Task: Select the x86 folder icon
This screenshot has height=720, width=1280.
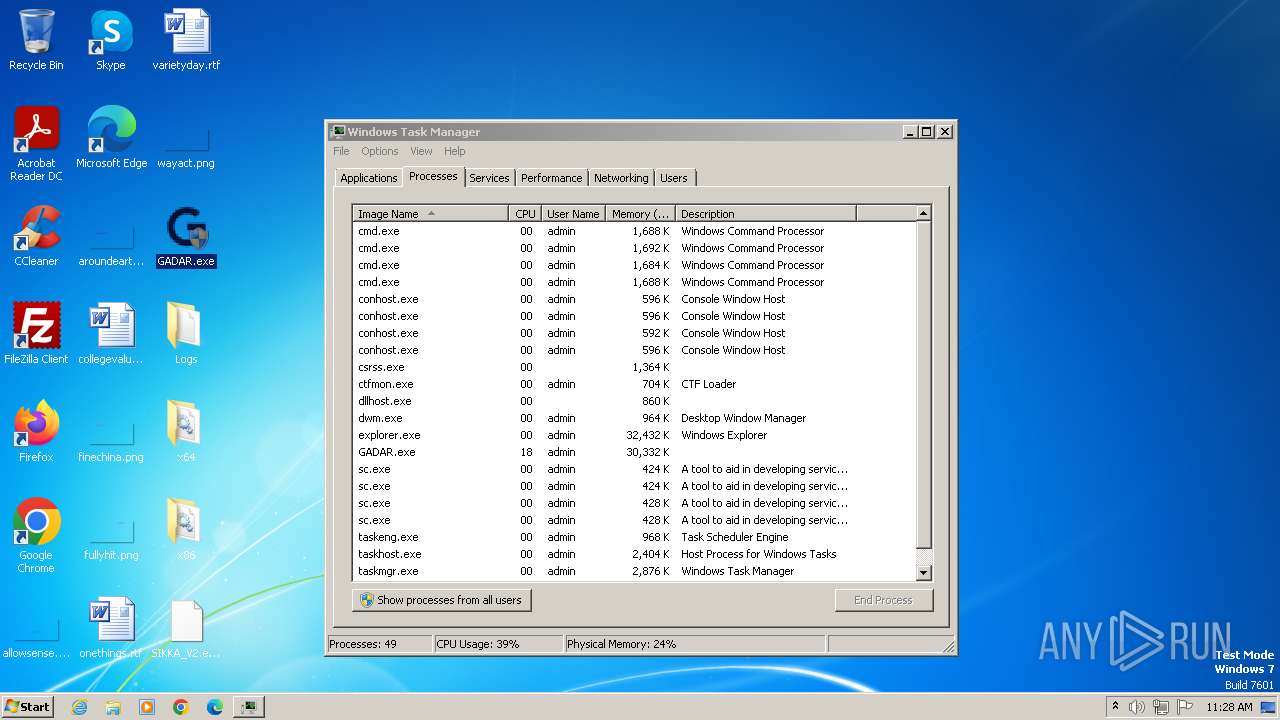Action: point(186,530)
